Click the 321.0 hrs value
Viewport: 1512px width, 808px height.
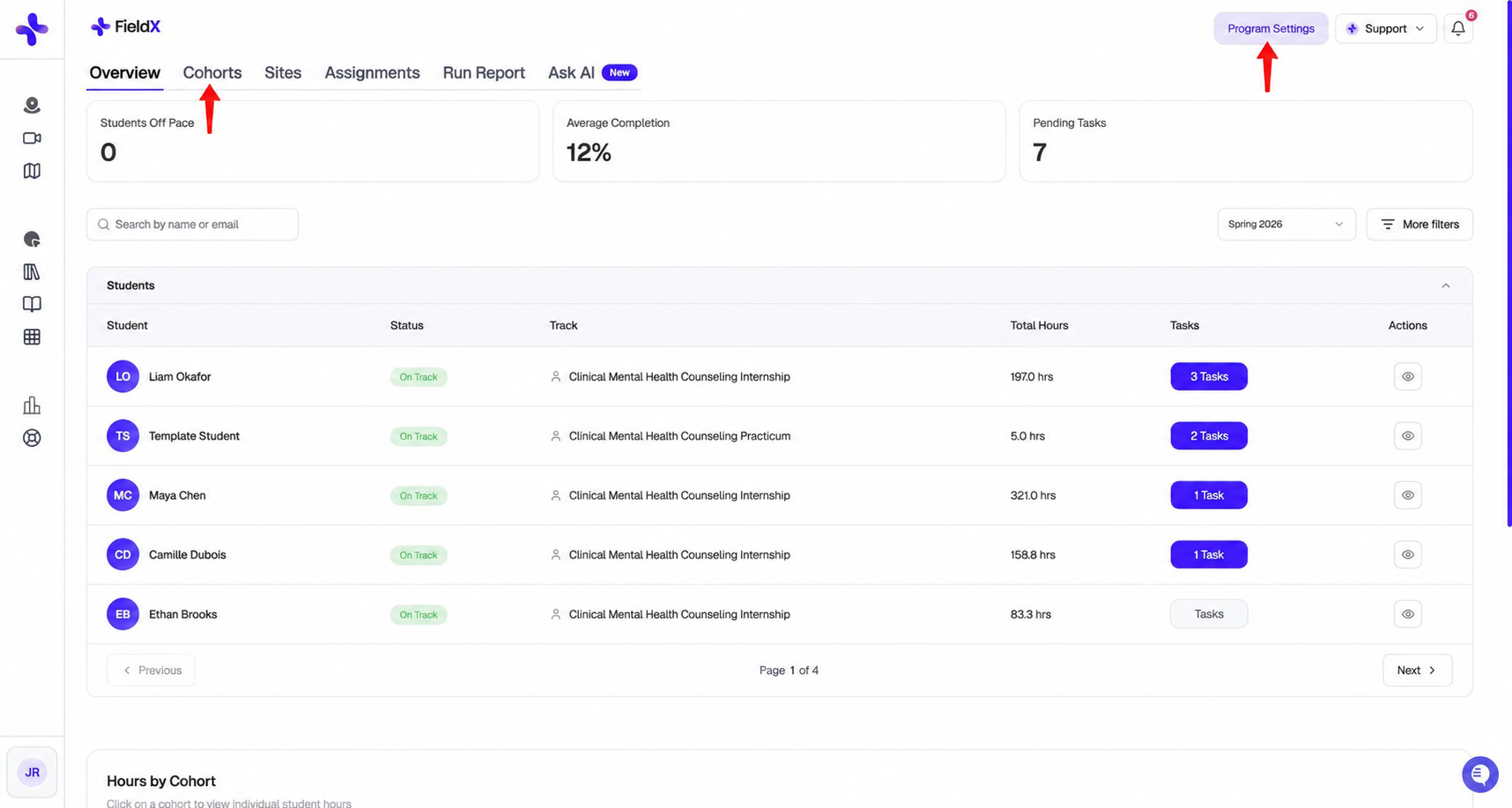click(1033, 495)
